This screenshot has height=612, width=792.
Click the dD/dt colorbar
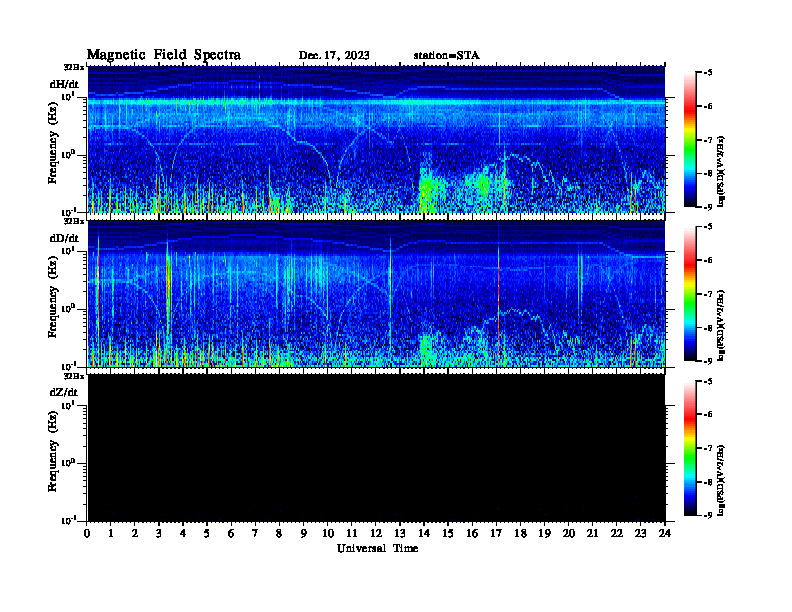[690, 294]
